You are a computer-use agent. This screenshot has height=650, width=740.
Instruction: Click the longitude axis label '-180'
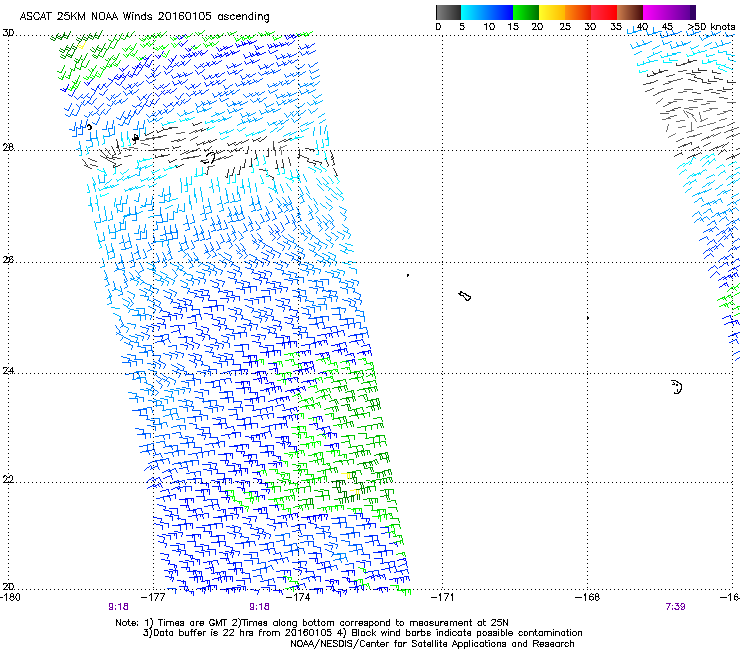coord(10,597)
